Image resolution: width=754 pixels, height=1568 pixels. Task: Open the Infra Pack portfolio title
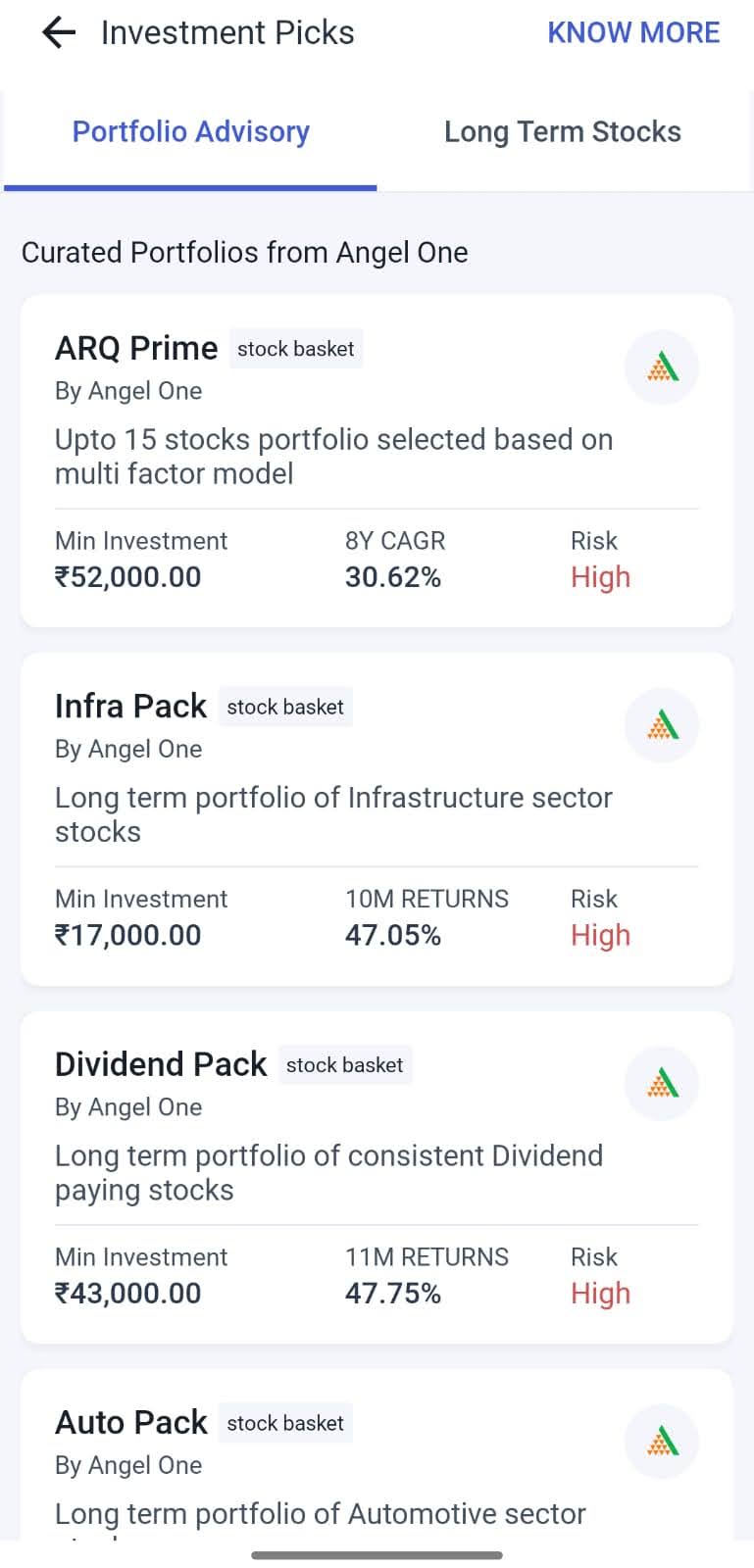[130, 706]
